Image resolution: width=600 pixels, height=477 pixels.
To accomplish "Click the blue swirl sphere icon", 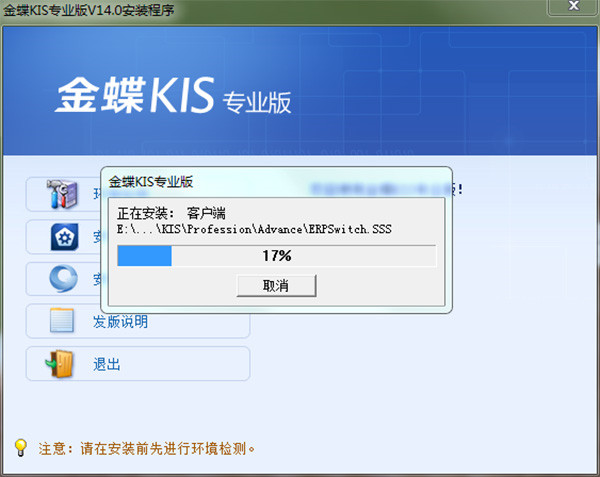I will tap(64, 278).
